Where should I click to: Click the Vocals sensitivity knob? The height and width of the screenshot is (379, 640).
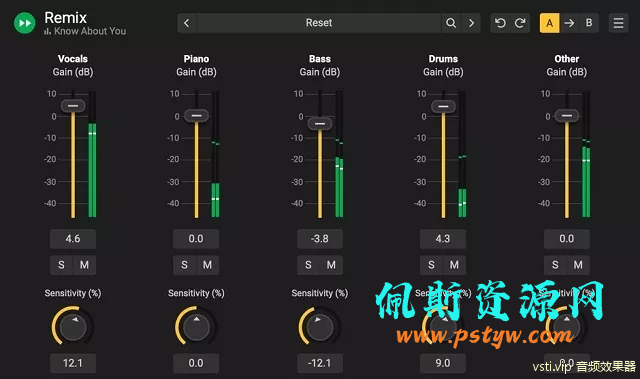pyautogui.click(x=73, y=327)
